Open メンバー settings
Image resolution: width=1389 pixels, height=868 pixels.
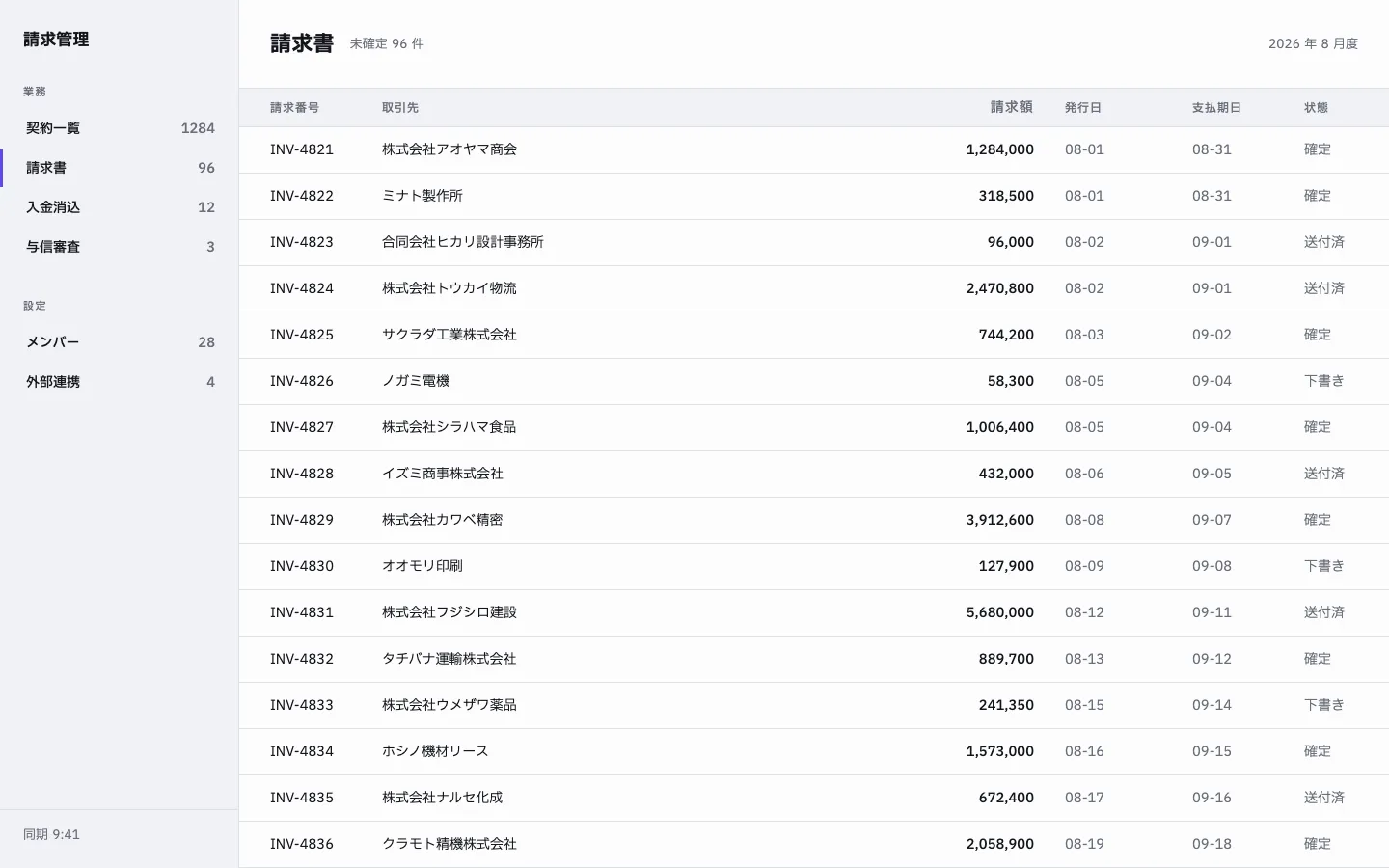[x=120, y=342]
